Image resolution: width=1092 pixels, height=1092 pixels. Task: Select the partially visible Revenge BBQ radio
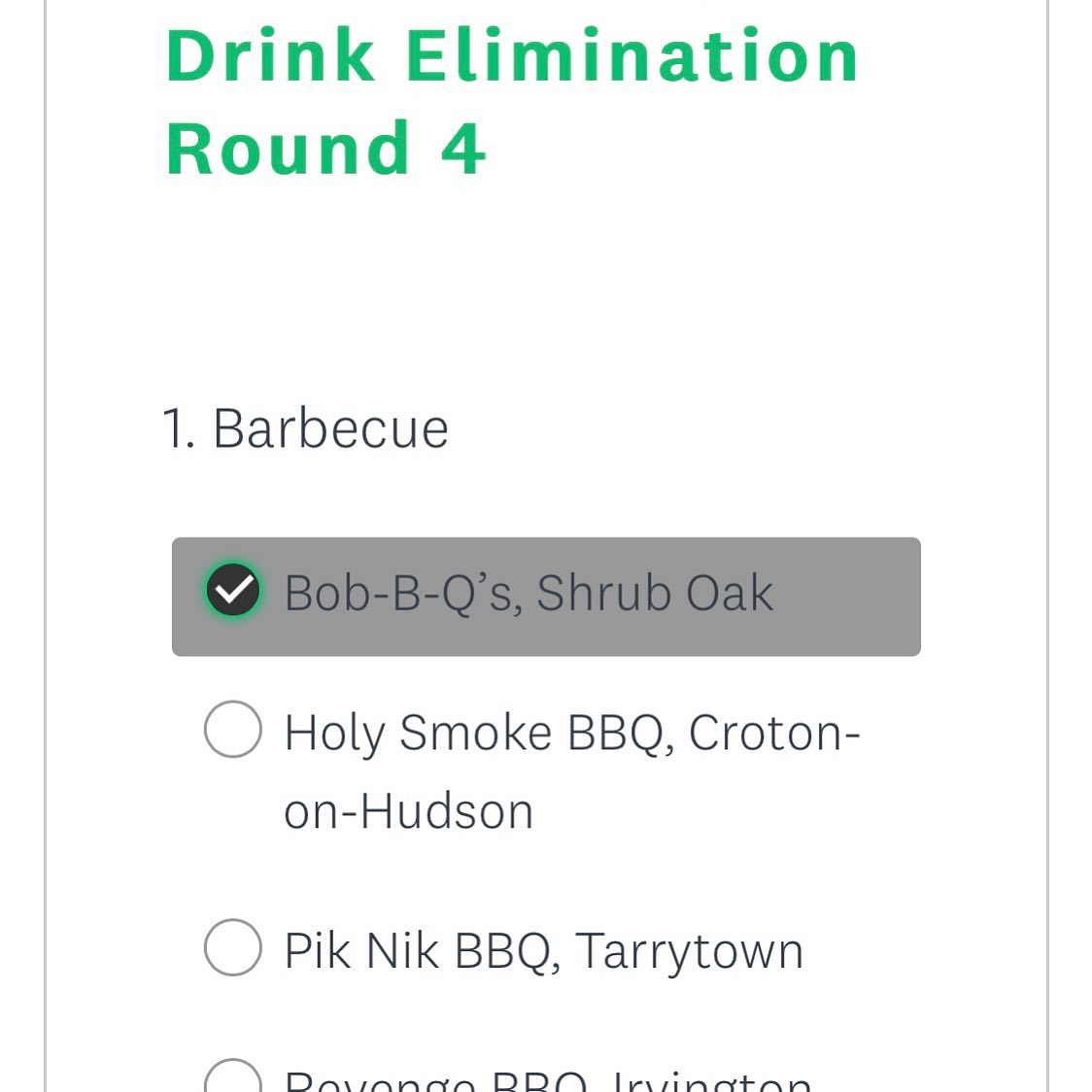pos(233,1080)
